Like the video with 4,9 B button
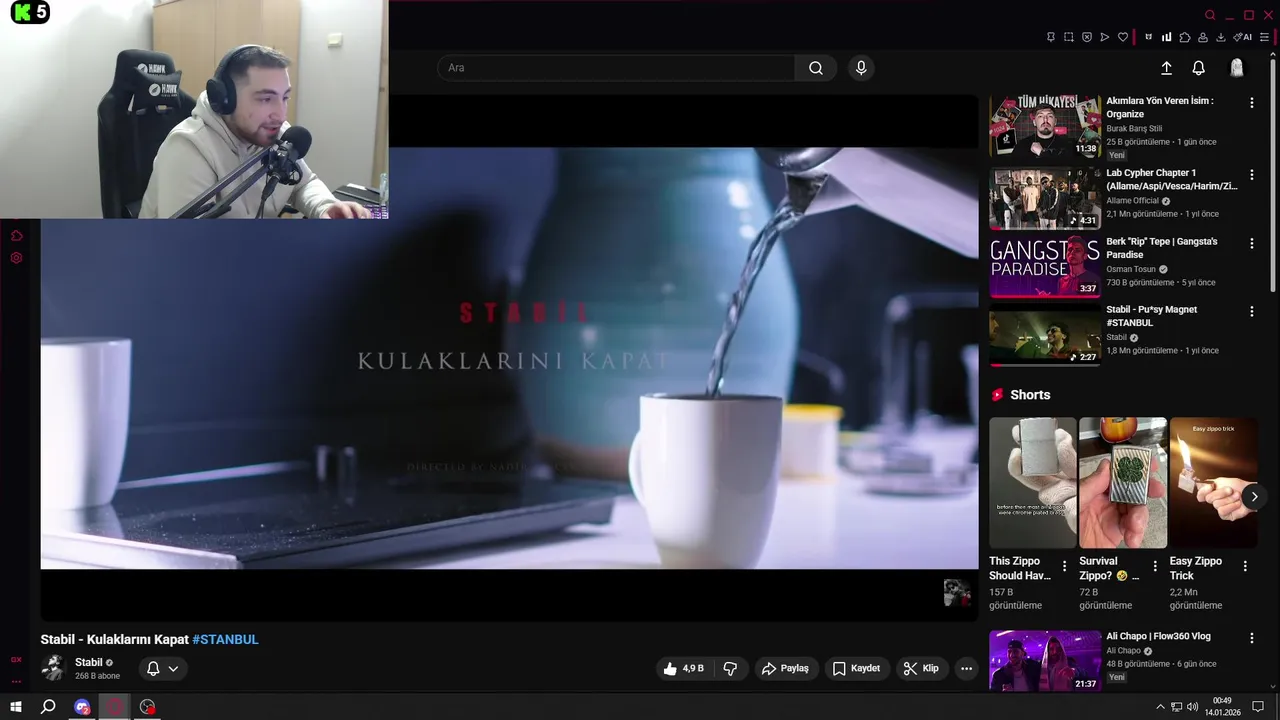Screen dimensions: 1280x720 coord(685,668)
